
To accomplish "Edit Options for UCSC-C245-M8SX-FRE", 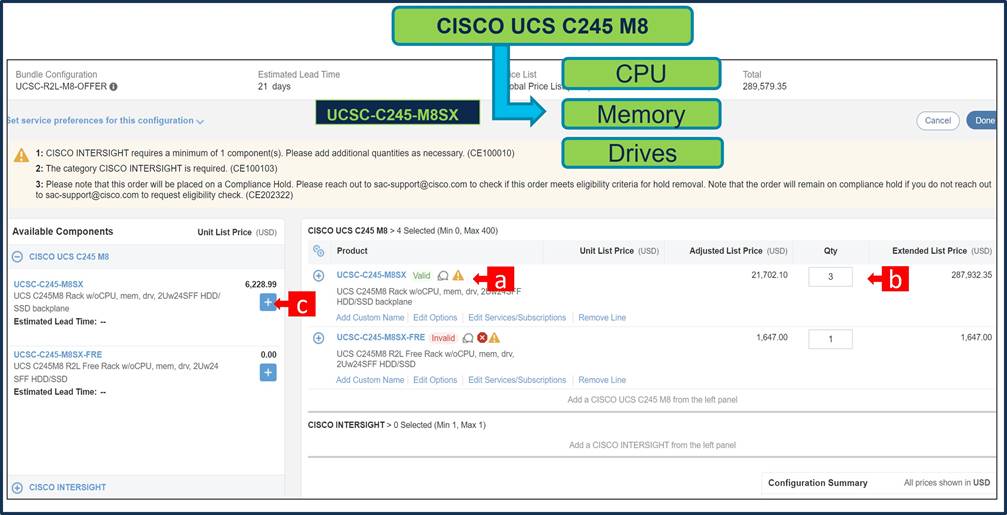I will point(435,380).
